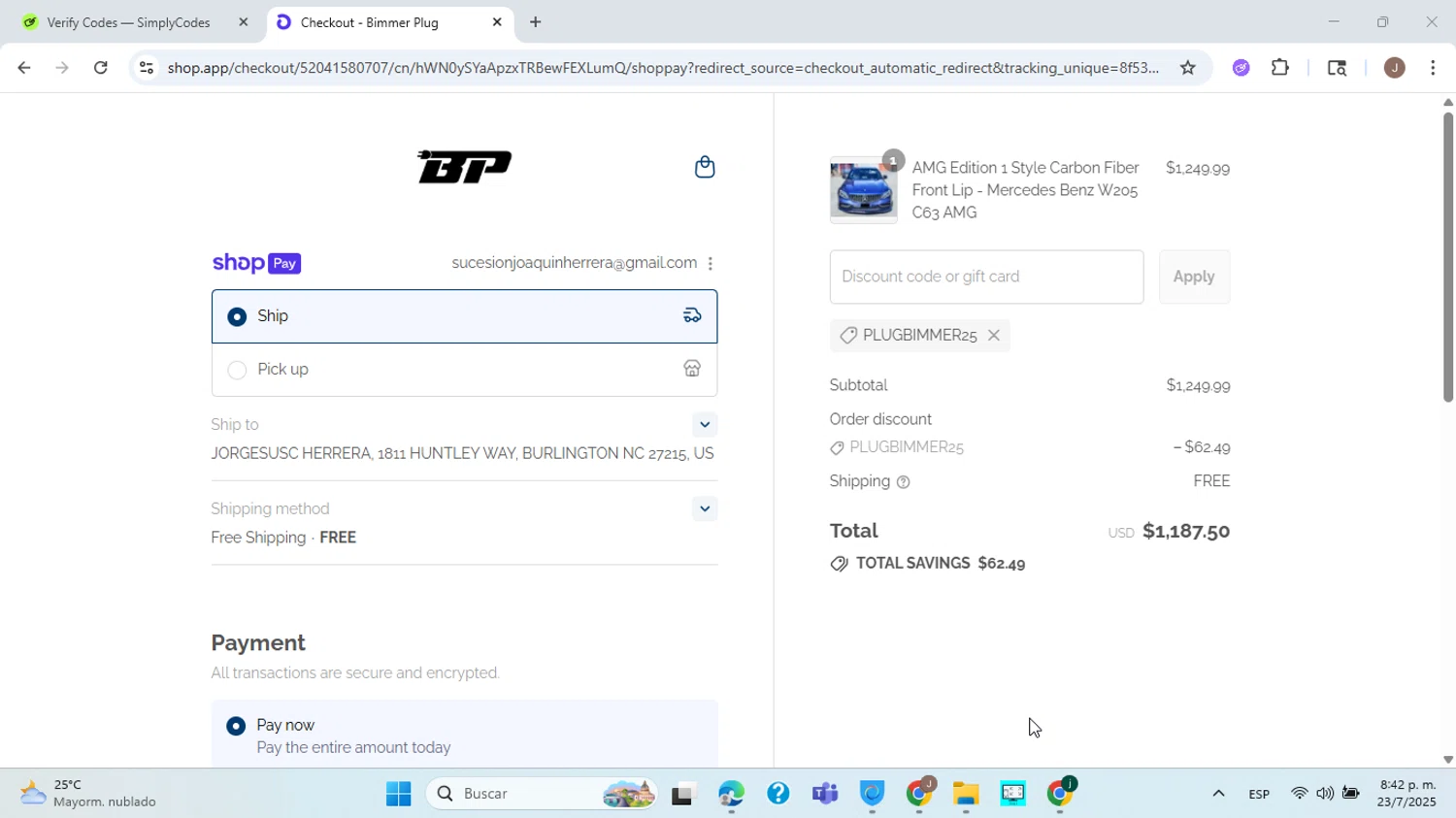Viewport: 1456px width, 818px height.
Task: Open Wi-Fi network settings in tray
Action: [x=1299, y=794]
